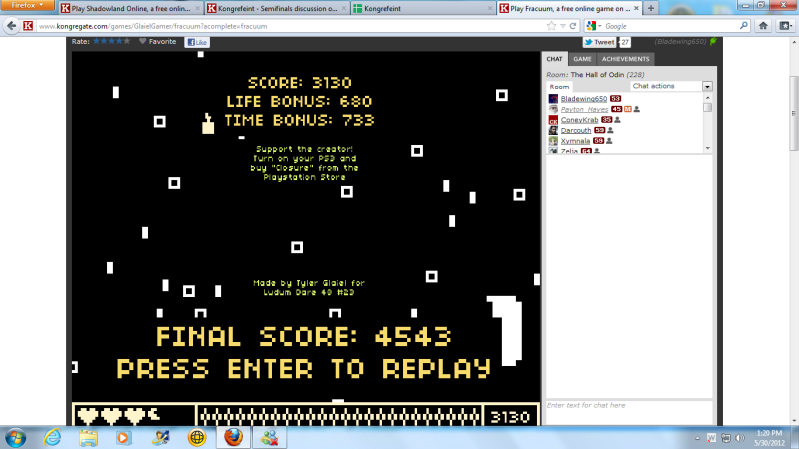Open Payton_Hayes profile link
The height and width of the screenshot is (449, 799).
584,109
